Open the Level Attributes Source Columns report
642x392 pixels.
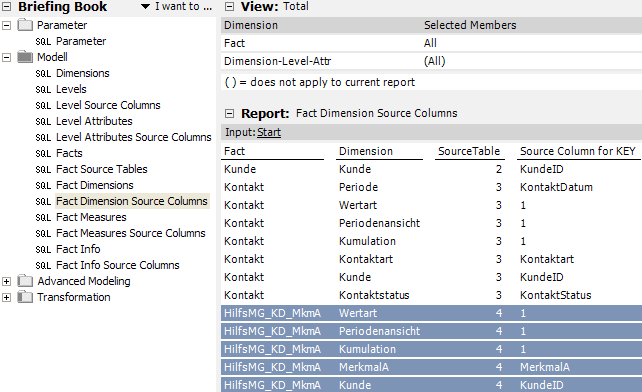133,137
